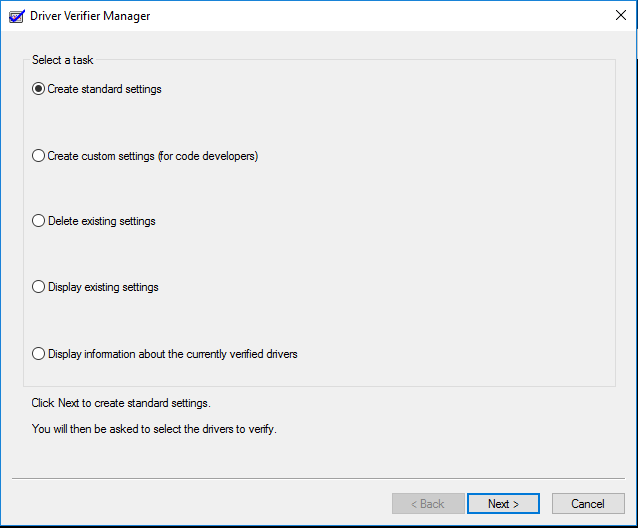This screenshot has height=528, width=638.
Task: Close the Driver Verifier Manager window
Action: [x=621, y=15]
